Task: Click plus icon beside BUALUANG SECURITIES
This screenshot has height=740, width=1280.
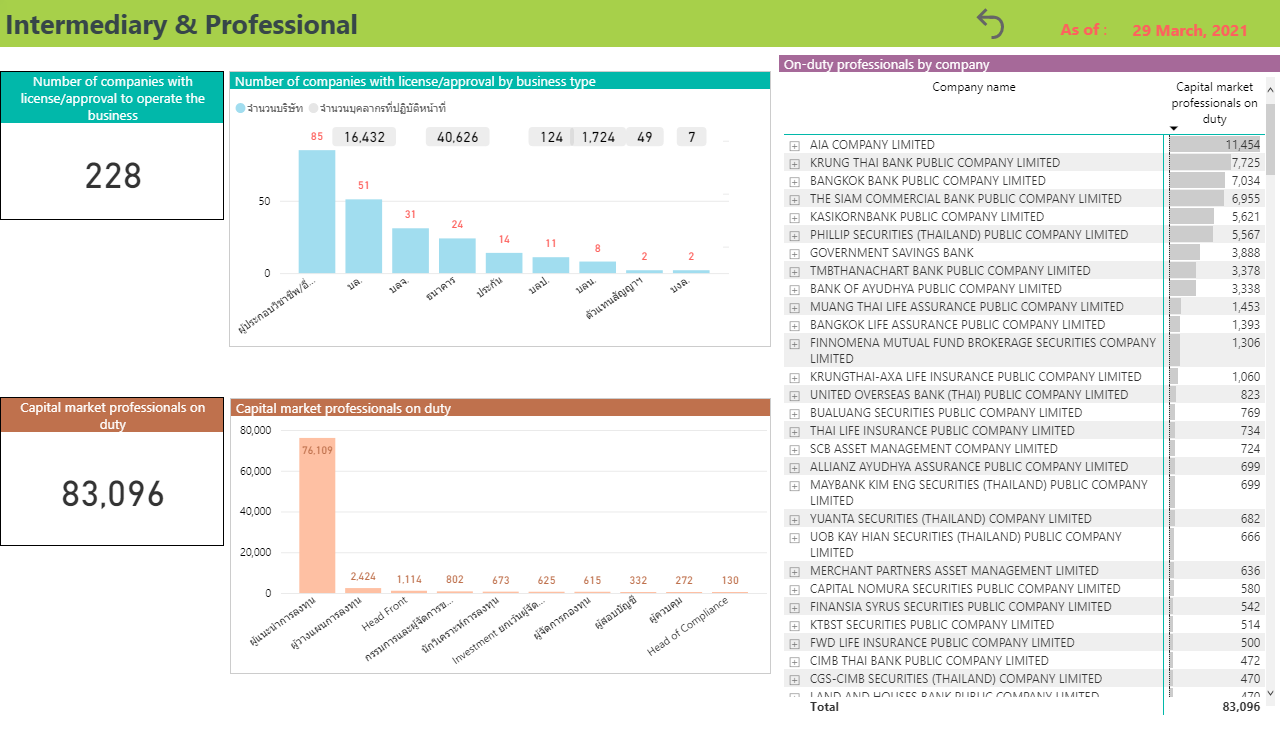Action: click(x=795, y=413)
